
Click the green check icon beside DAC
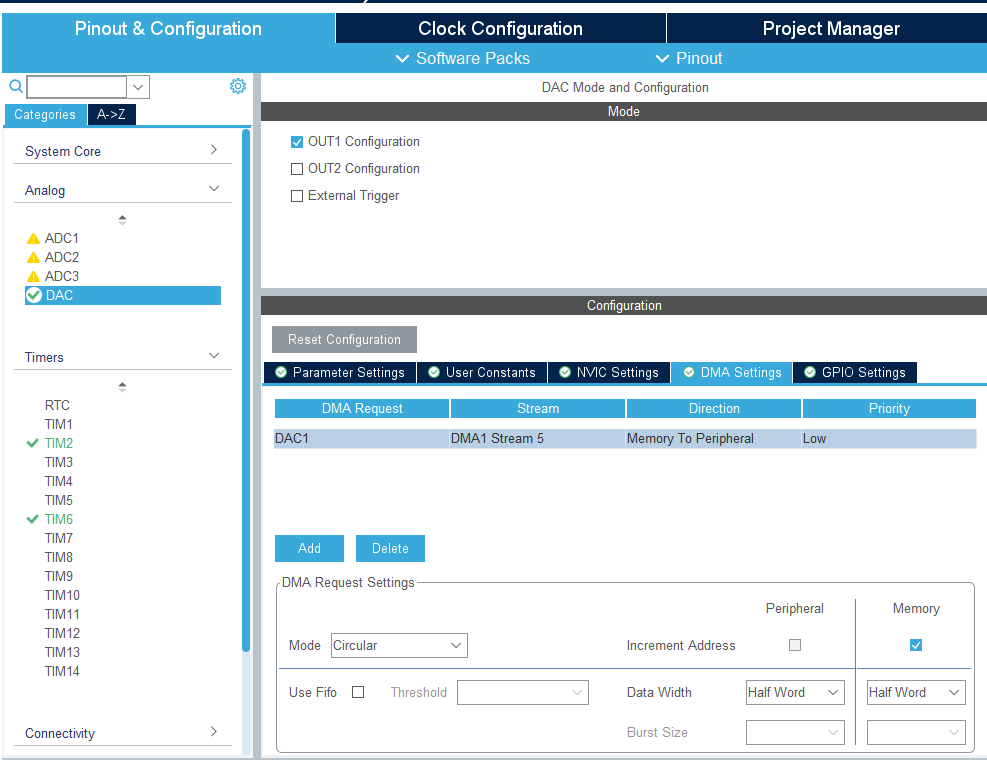[x=34, y=295]
